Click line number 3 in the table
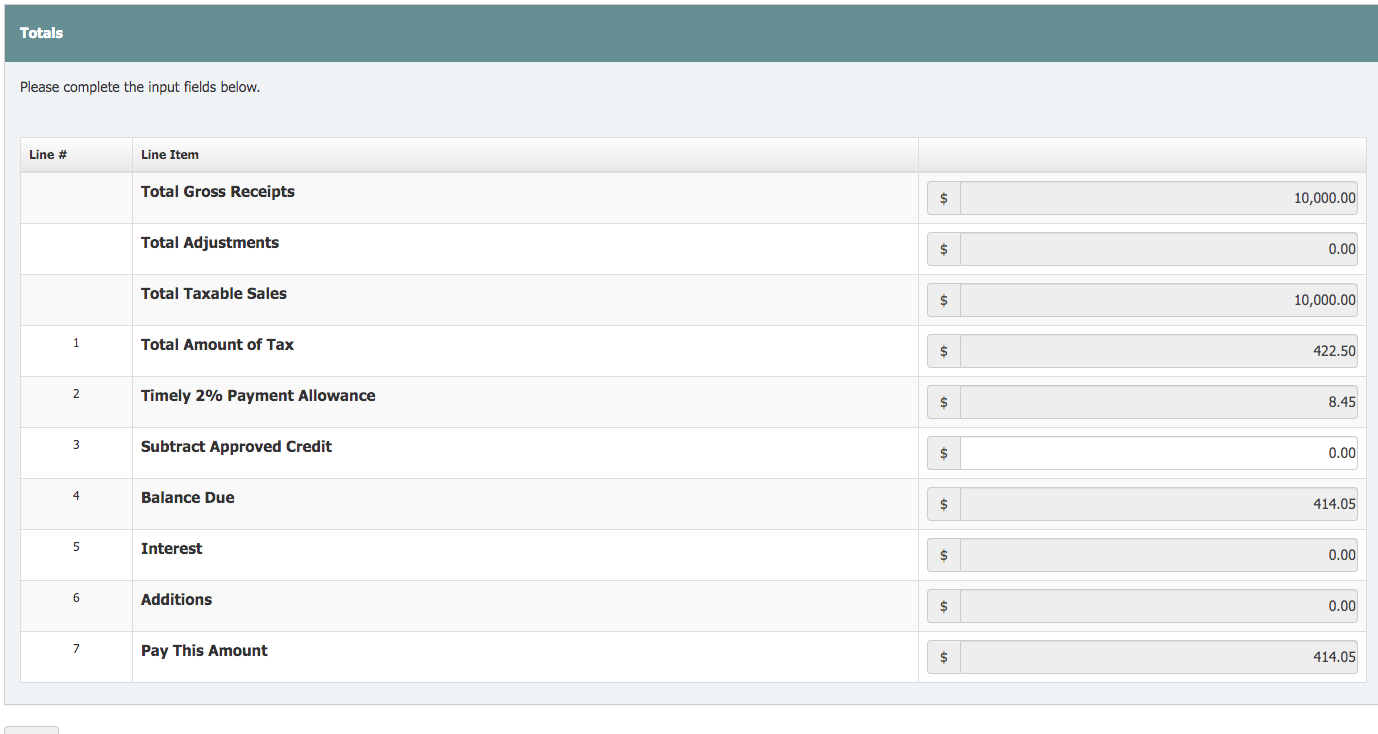This screenshot has width=1378, height=734. 76,445
